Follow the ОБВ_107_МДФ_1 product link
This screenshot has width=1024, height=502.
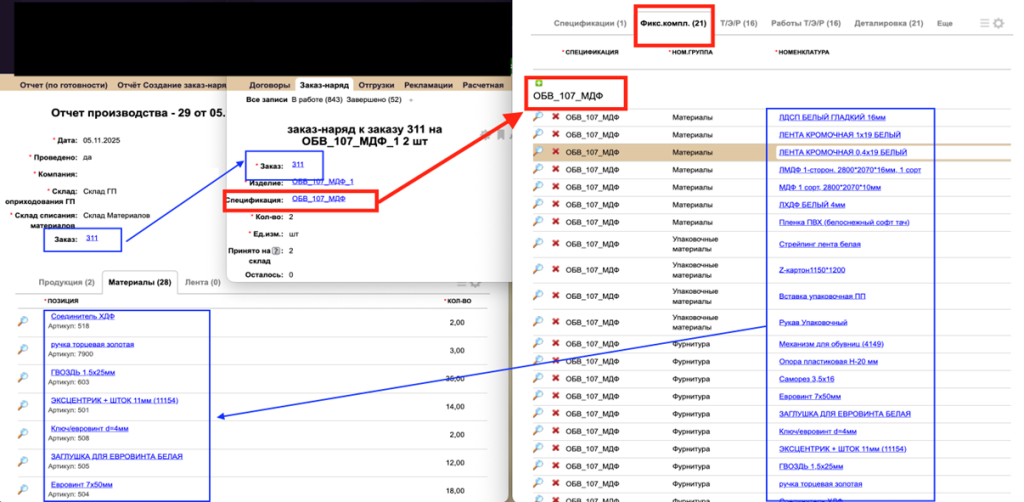[x=323, y=182]
